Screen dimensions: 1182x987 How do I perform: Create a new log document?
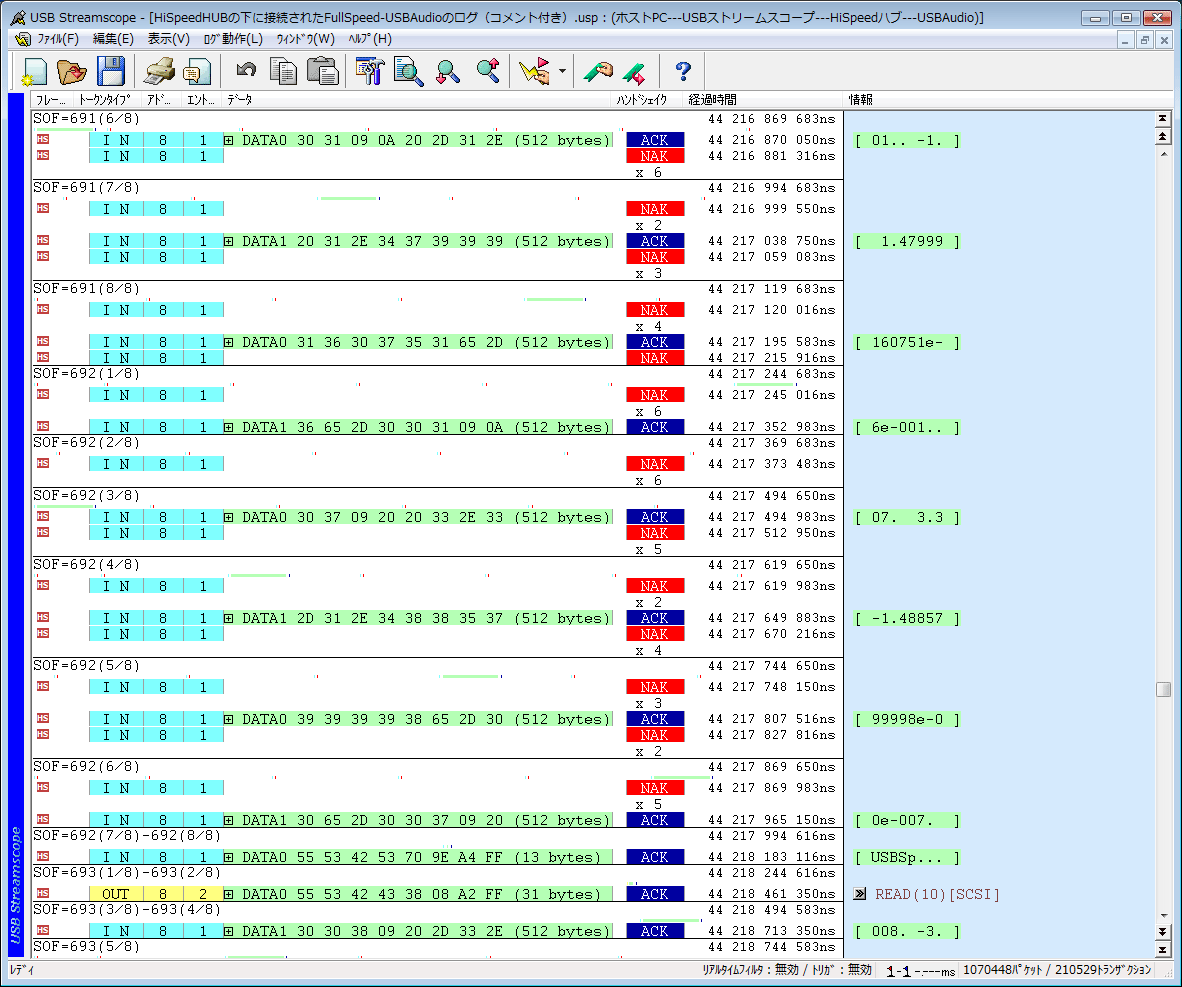(x=34, y=72)
